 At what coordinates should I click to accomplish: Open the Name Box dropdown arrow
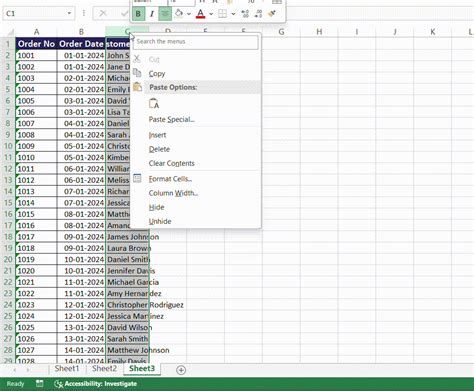pos(69,13)
